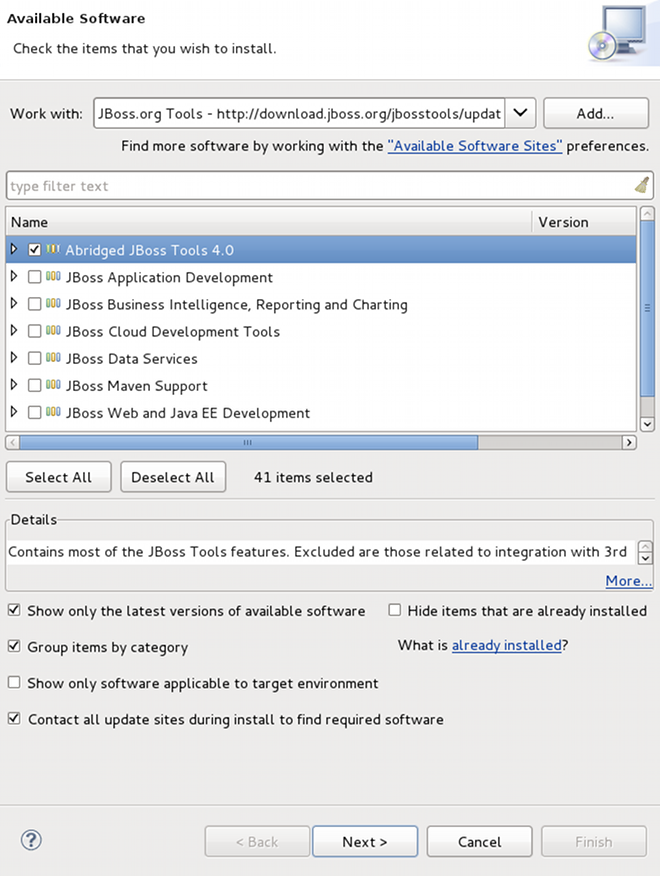This screenshot has width=660, height=876.
Task: Click the software list vertical scrollbar thumb
Action: (x=647, y=308)
